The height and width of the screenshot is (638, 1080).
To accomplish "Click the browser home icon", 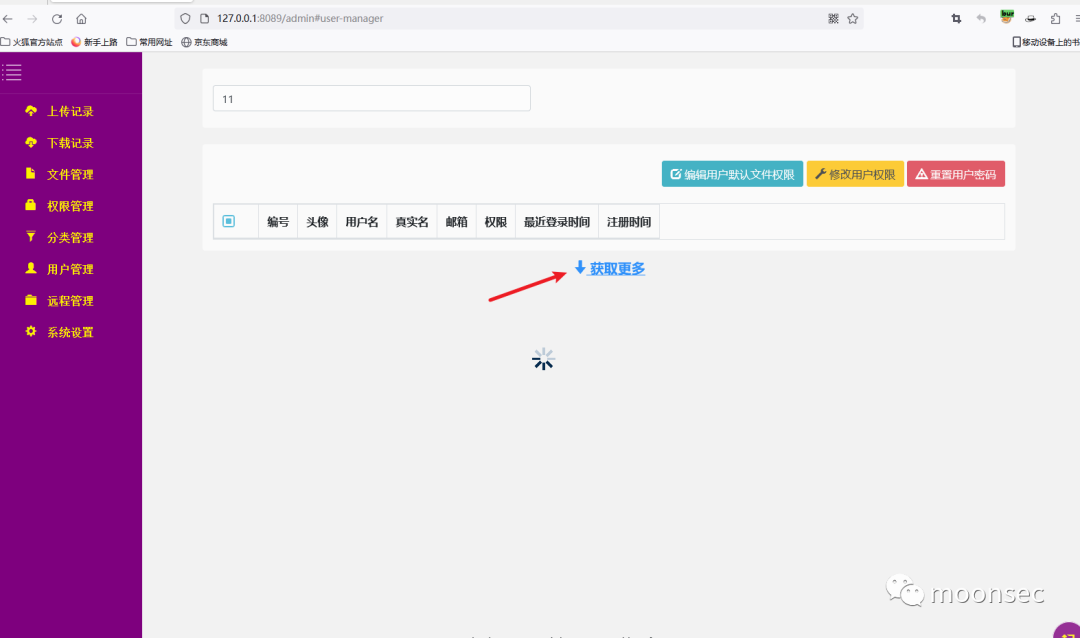I will pos(81,19).
